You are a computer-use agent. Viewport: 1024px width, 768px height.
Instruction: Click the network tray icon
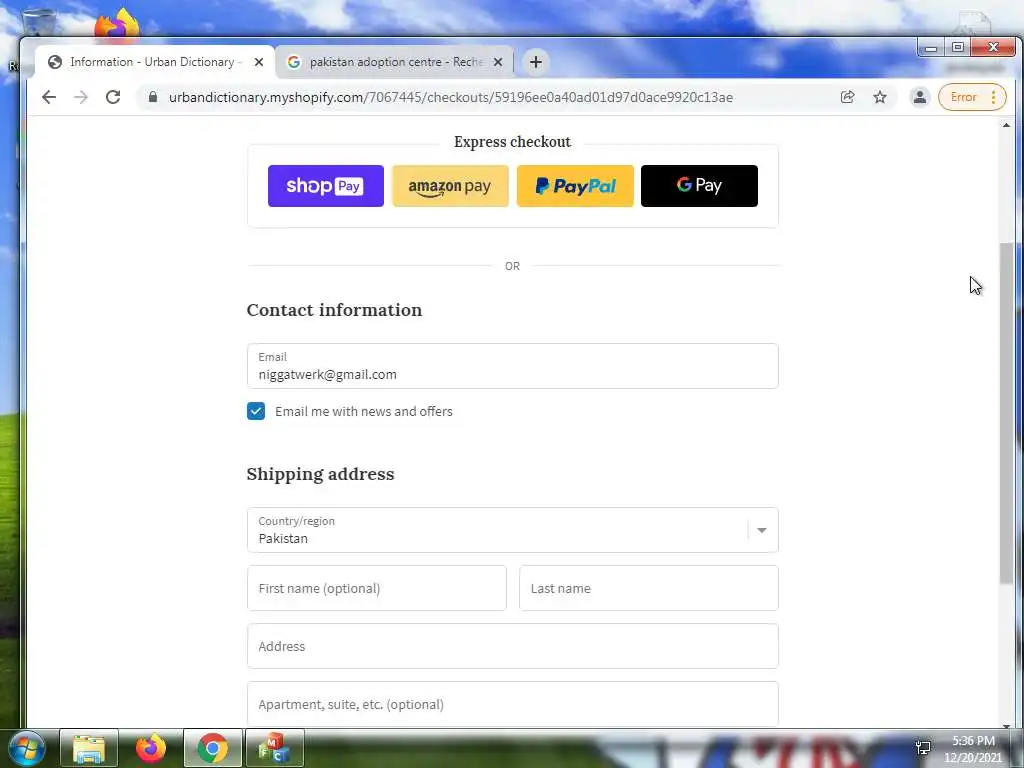tap(923, 748)
